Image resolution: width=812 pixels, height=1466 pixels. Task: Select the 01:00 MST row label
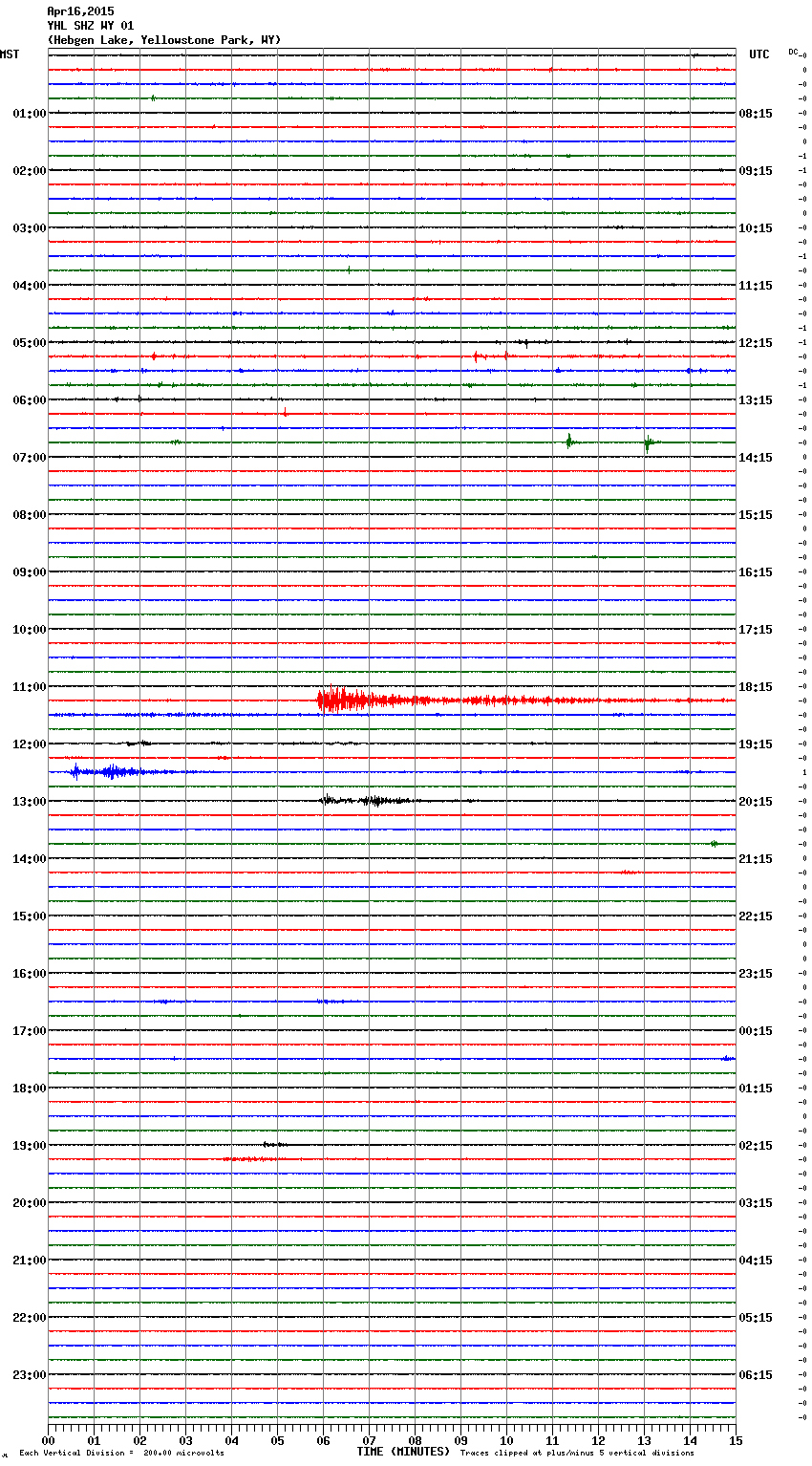point(30,114)
